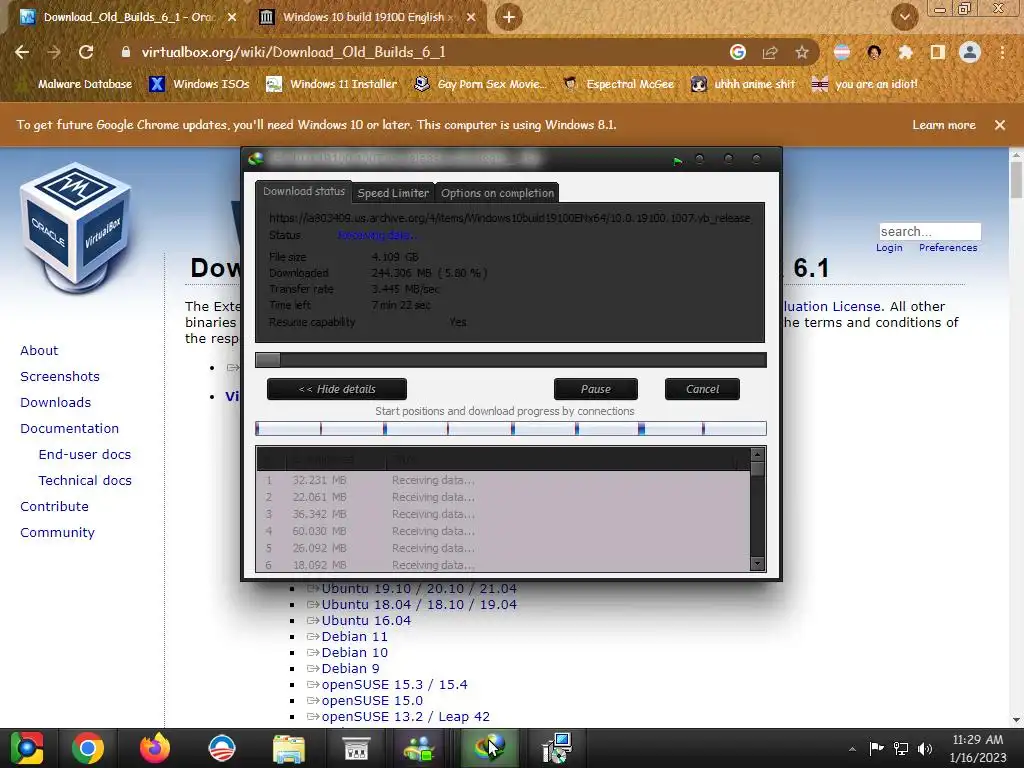The width and height of the screenshot is (1024, 768).
Task: Dismiss the Chrome update notification bar
Action: (1000, 125)
